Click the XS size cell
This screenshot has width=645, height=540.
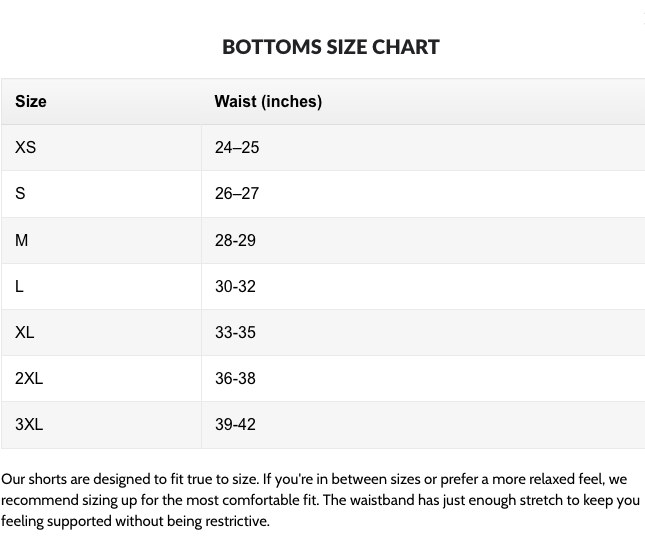point(26,147)
